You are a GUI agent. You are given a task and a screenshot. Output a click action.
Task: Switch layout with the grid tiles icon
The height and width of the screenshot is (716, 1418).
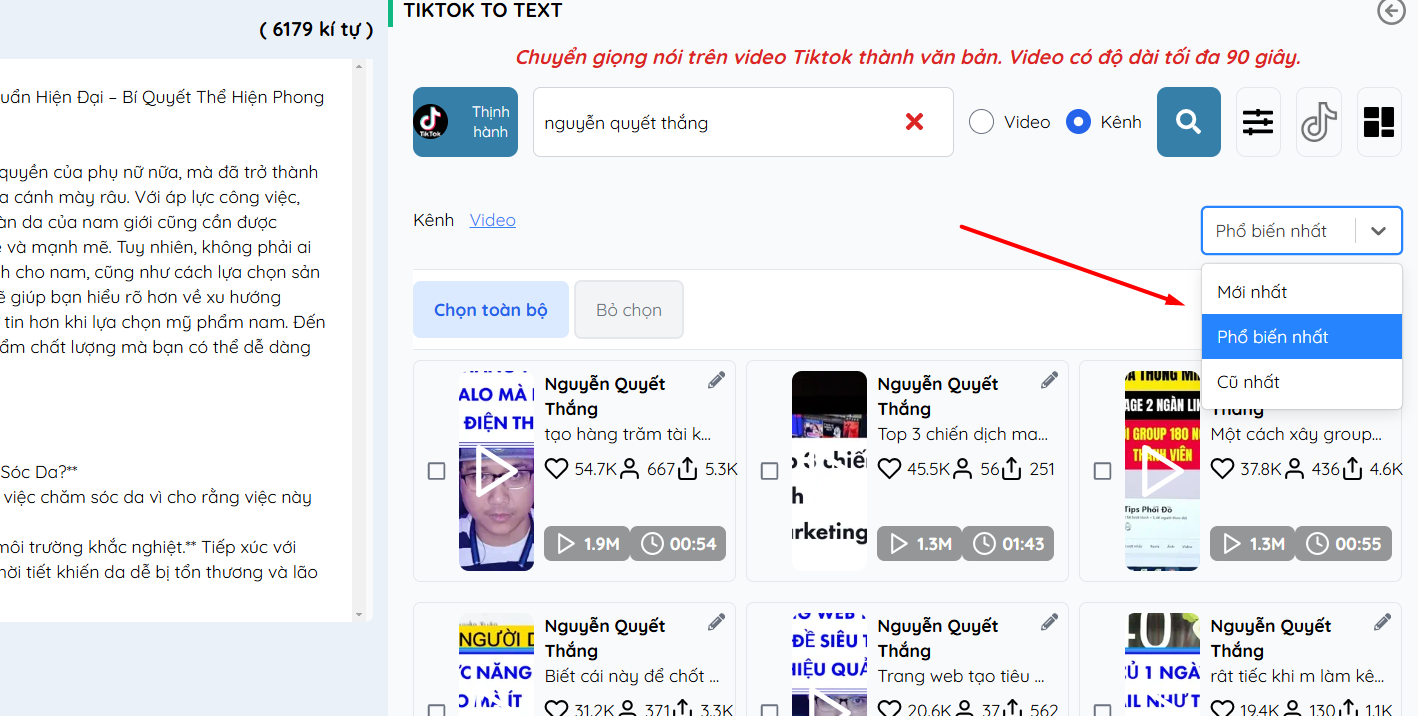pos(1379,122)
